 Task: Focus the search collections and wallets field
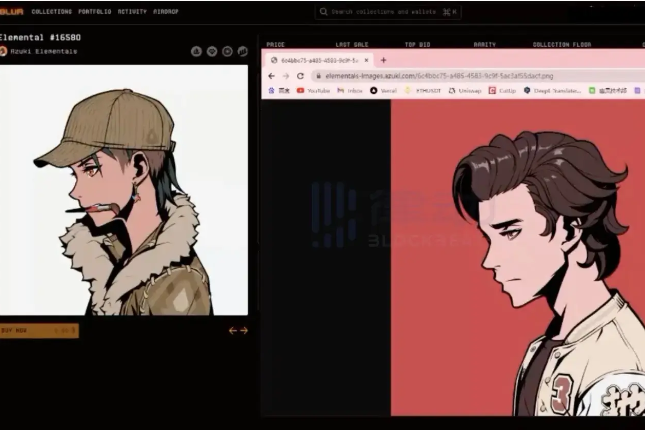388,12
